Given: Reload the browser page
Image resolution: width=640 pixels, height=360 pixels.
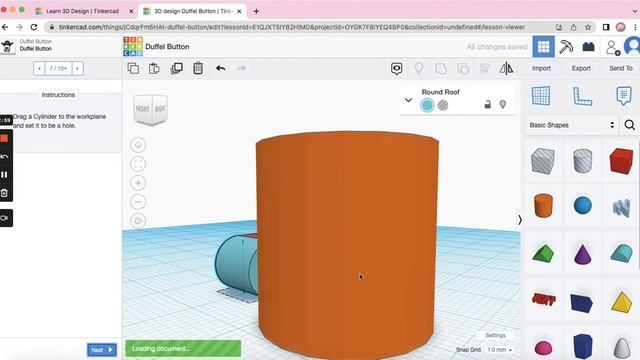Looking at the screenshot, I should click(34, 27).
